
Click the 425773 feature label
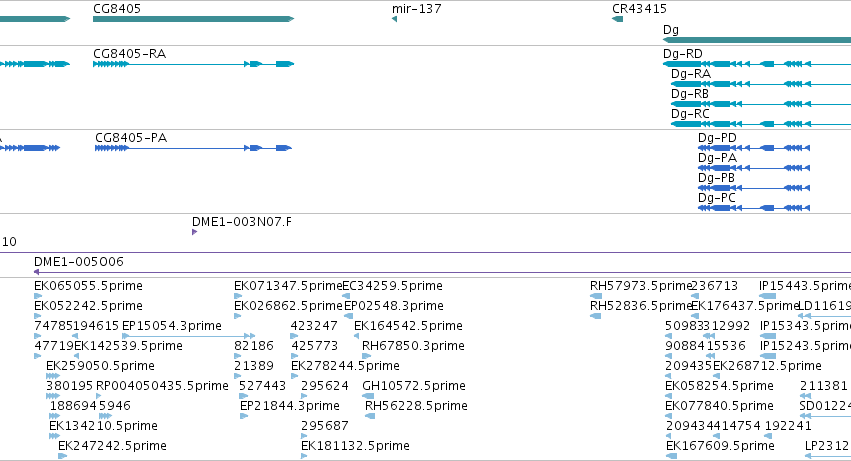pyautogui.click(x=315, y=346)
